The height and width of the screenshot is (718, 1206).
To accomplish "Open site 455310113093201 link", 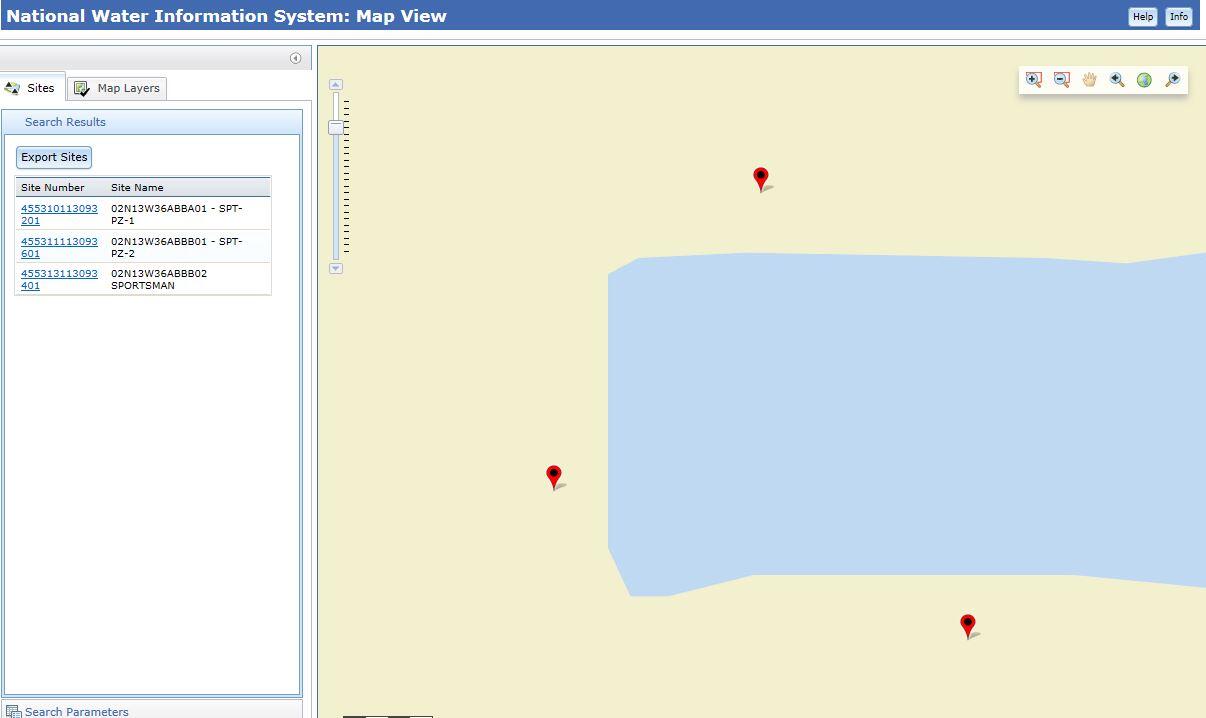I will pyautogui.click(x=59, y=214).
